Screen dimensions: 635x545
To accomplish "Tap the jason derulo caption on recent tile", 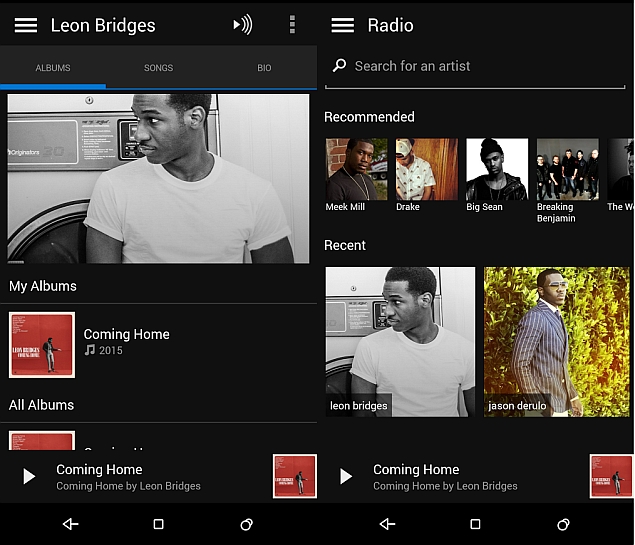I will click(x=517, y=406).
